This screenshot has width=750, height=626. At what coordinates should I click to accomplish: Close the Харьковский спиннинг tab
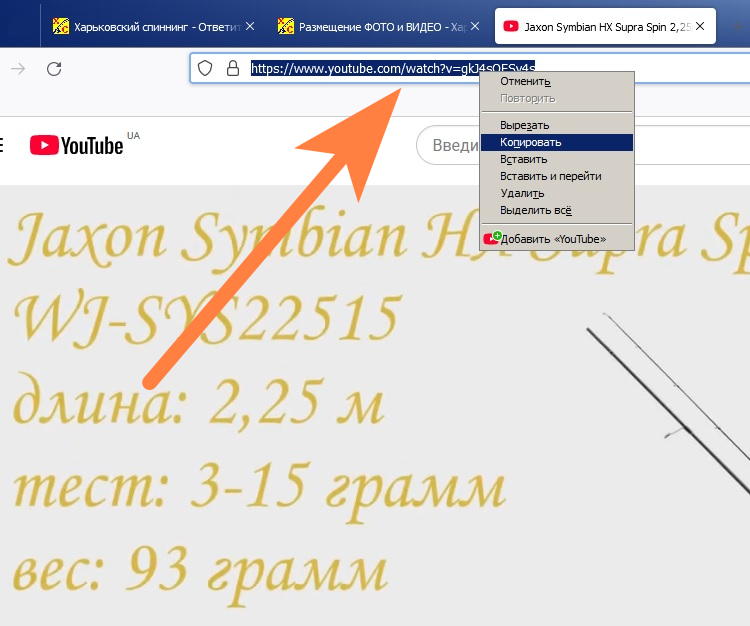(250, 26)
